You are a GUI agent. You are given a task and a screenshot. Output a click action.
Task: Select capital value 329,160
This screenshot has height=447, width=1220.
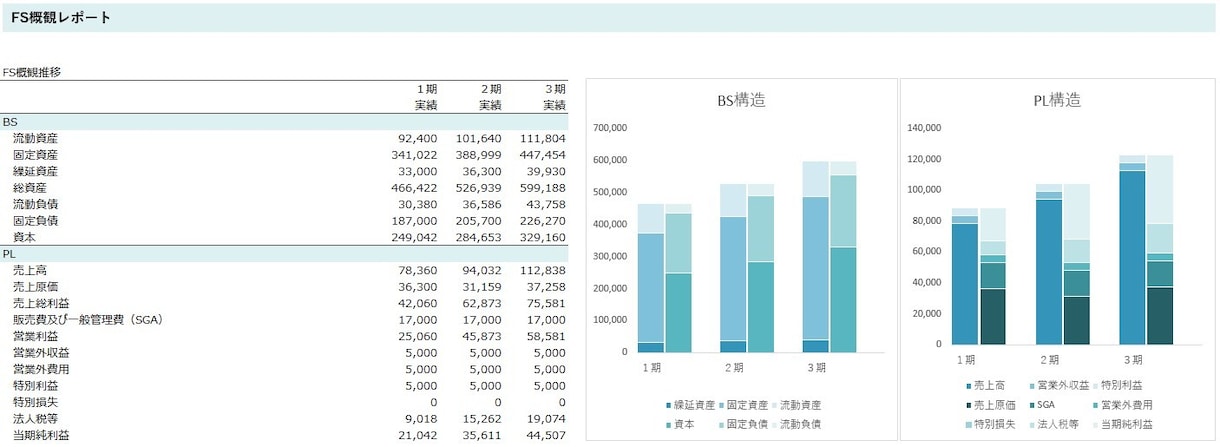click(543, 237)
